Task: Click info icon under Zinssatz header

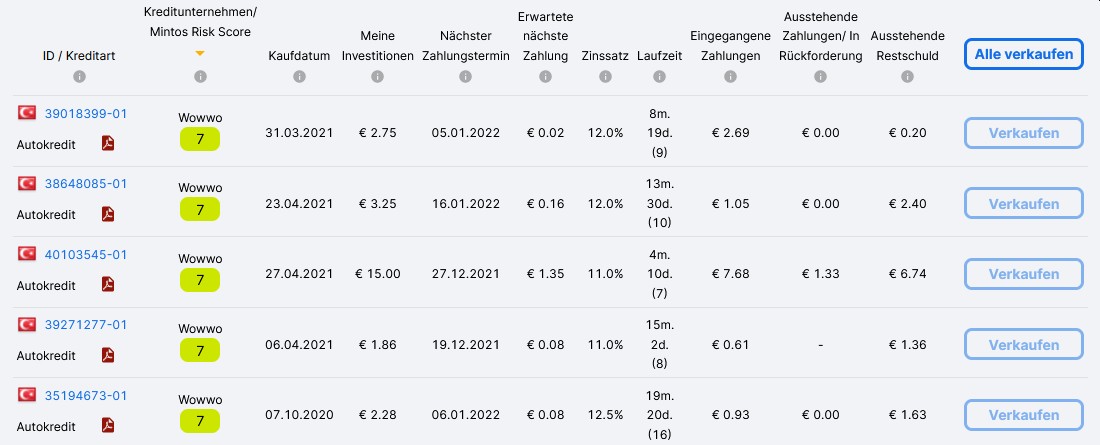Action: [605, 77]
